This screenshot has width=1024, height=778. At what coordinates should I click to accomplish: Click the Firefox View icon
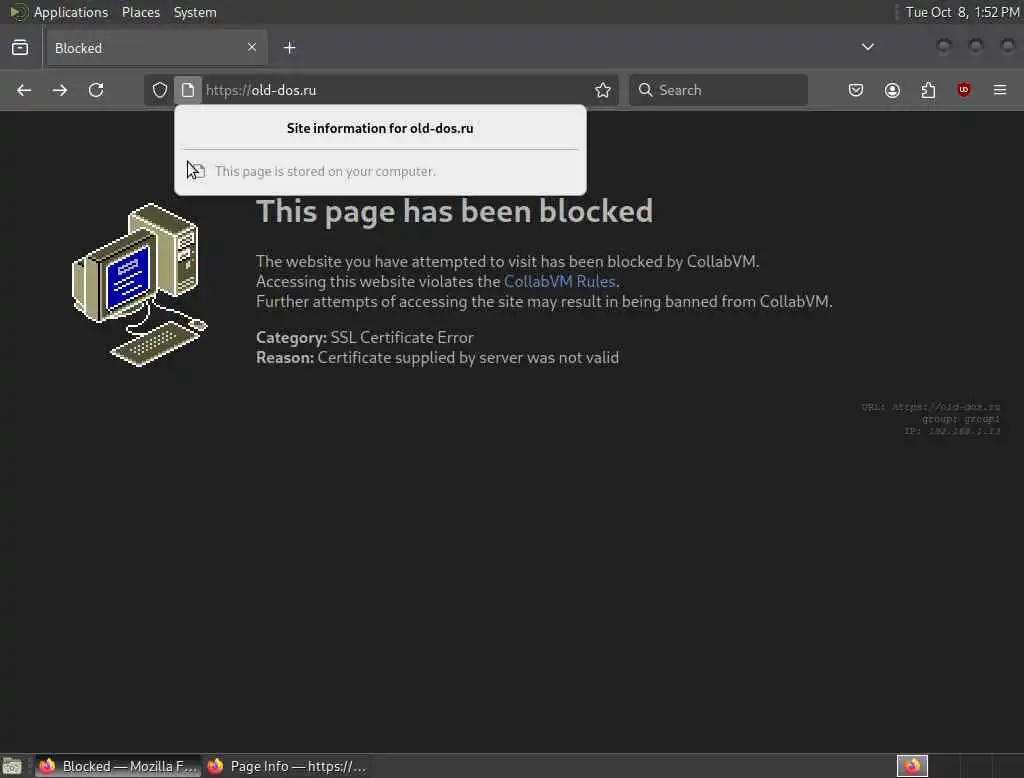20,48
